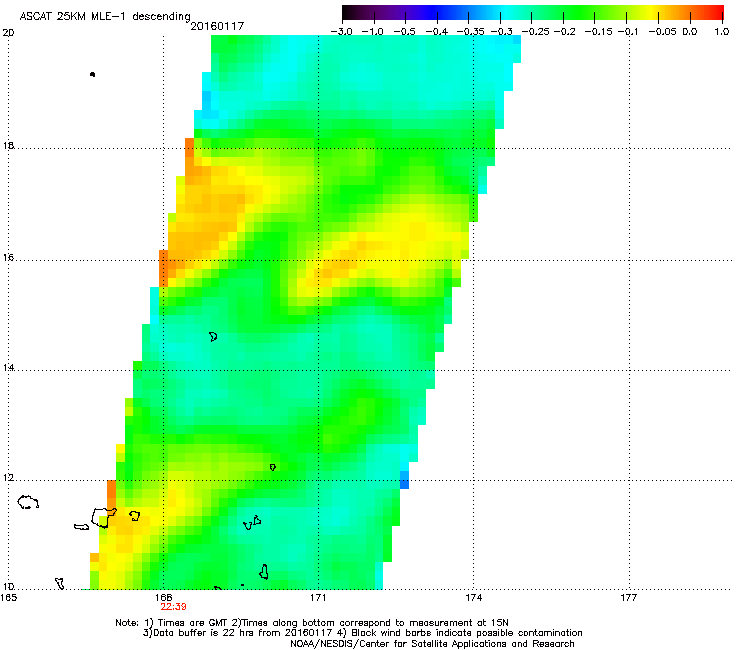Image resolution: width=740 pixels, height=650 pixels.
Task: Click longitude label '177' on bottom axis
Action: pyautogui.click(x=628, y=598)
